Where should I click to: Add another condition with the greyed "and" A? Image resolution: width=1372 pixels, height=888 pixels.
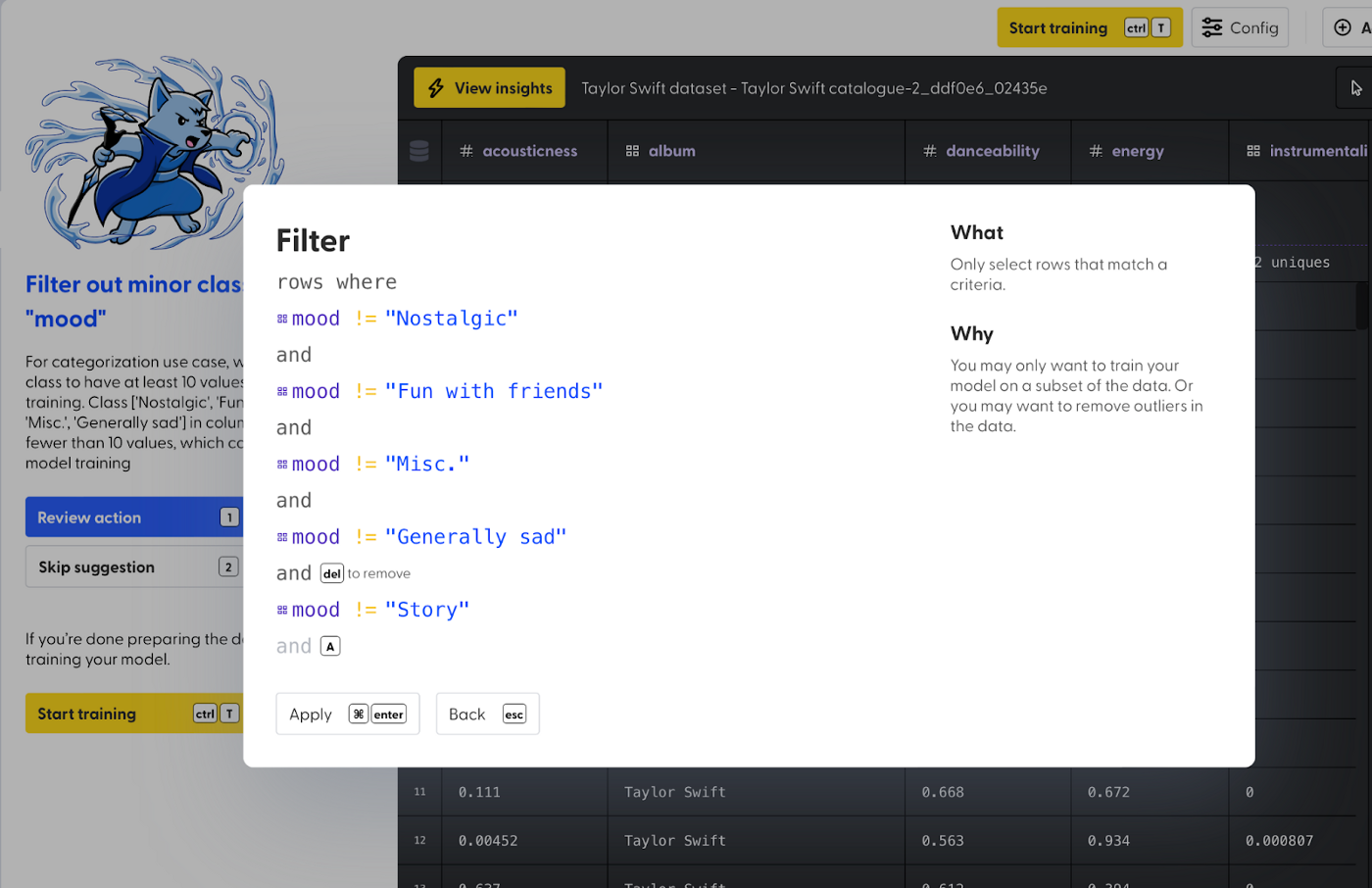tap(309, 646)
